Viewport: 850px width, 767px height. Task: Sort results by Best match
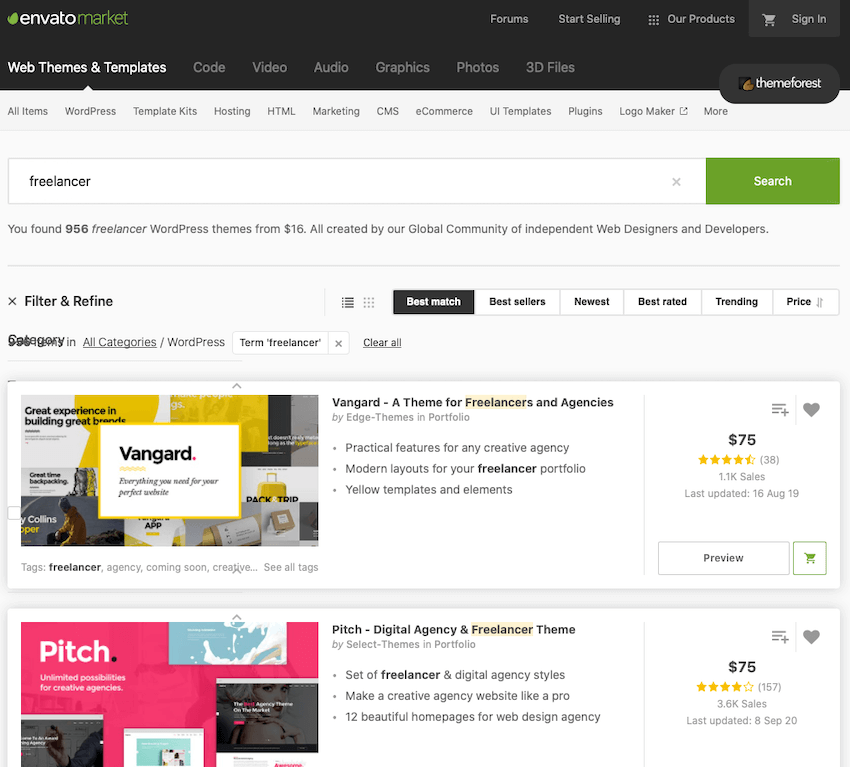point(434,302)
